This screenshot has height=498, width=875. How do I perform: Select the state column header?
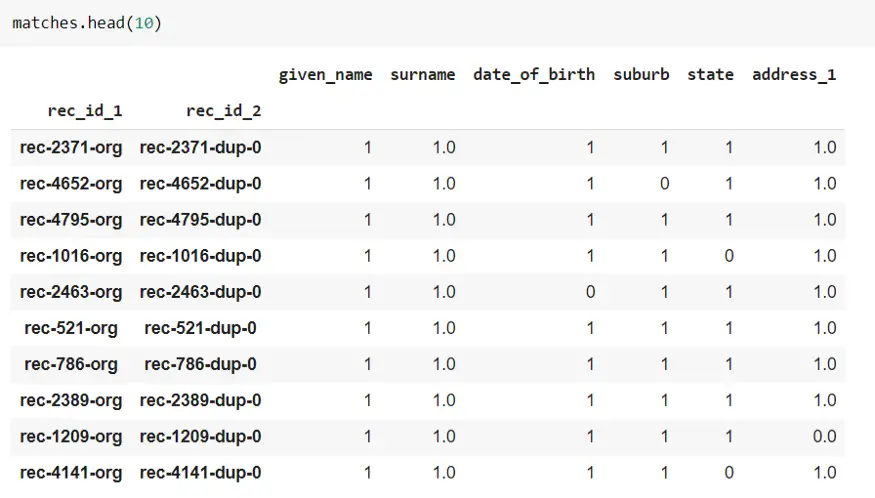710,75
